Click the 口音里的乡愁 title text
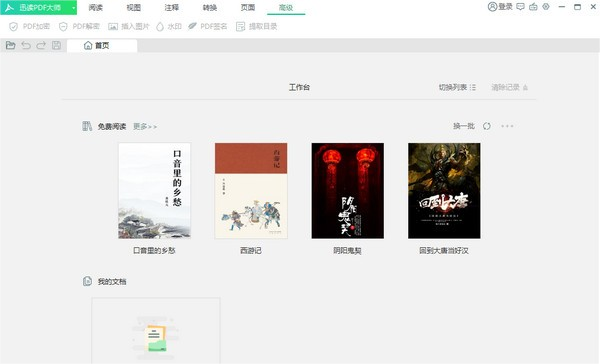The width and height of the screenshot is (600, 364). [154, 251]
